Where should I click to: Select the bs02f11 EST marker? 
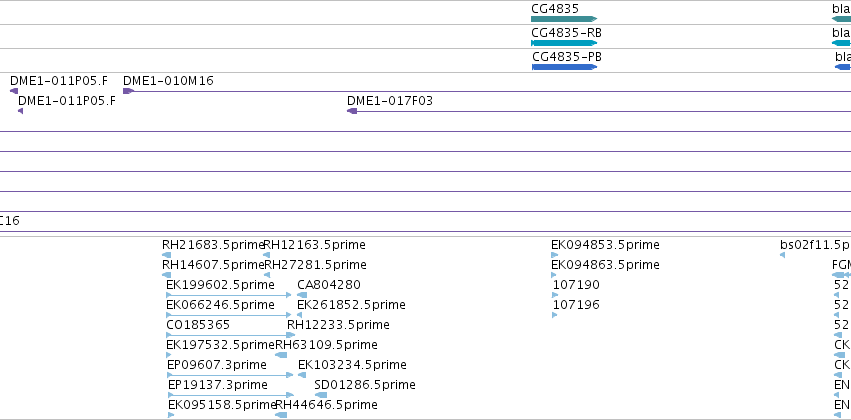click(x=782, y=255)
